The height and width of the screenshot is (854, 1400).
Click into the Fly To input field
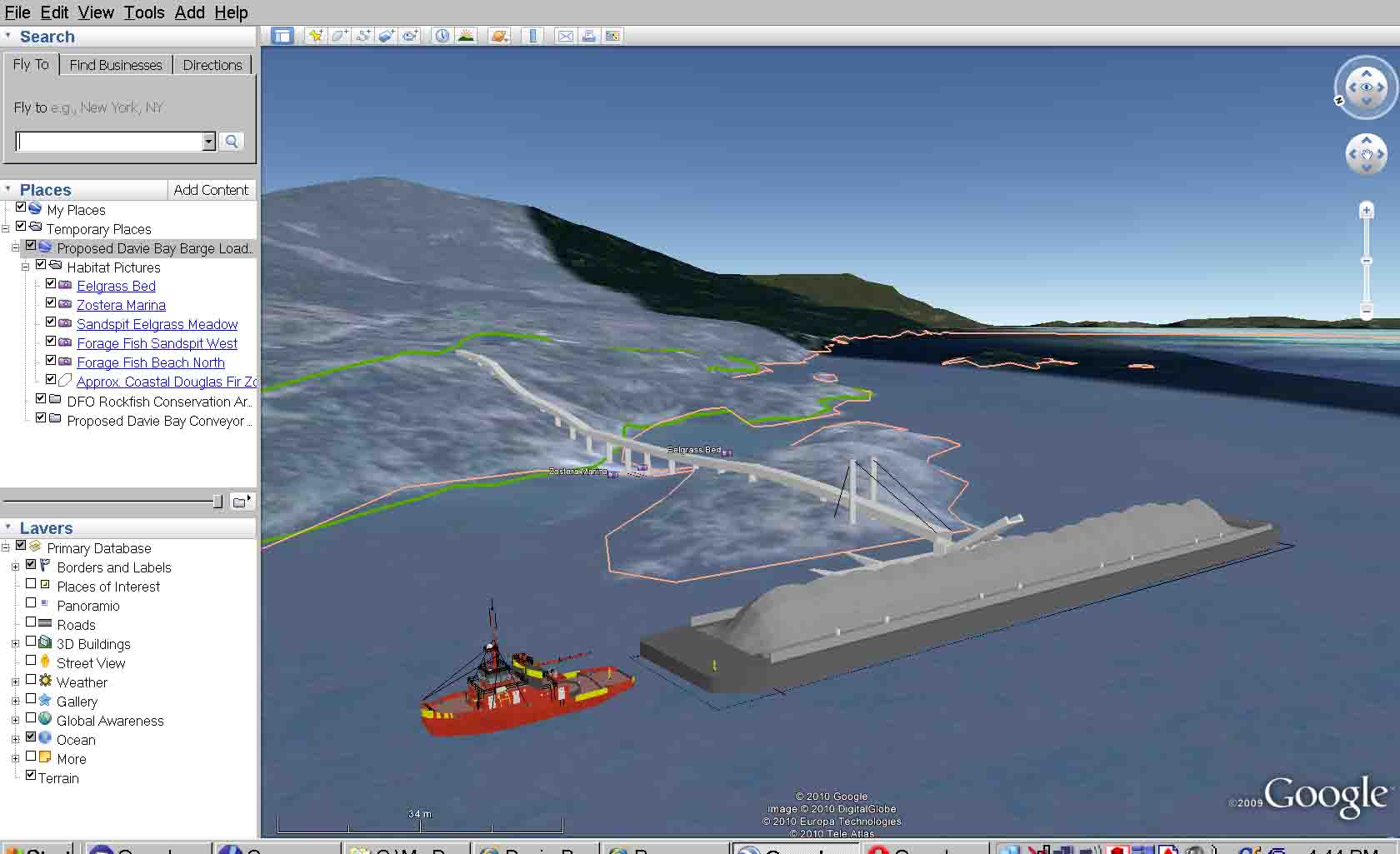(x=108, y=142)
